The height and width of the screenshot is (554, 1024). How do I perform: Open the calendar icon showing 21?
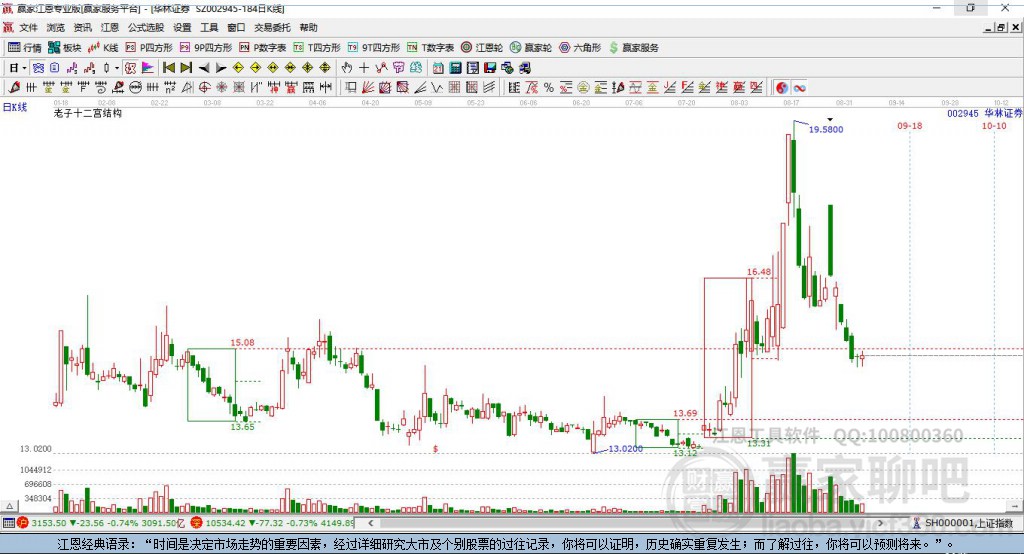pos(438,68)
